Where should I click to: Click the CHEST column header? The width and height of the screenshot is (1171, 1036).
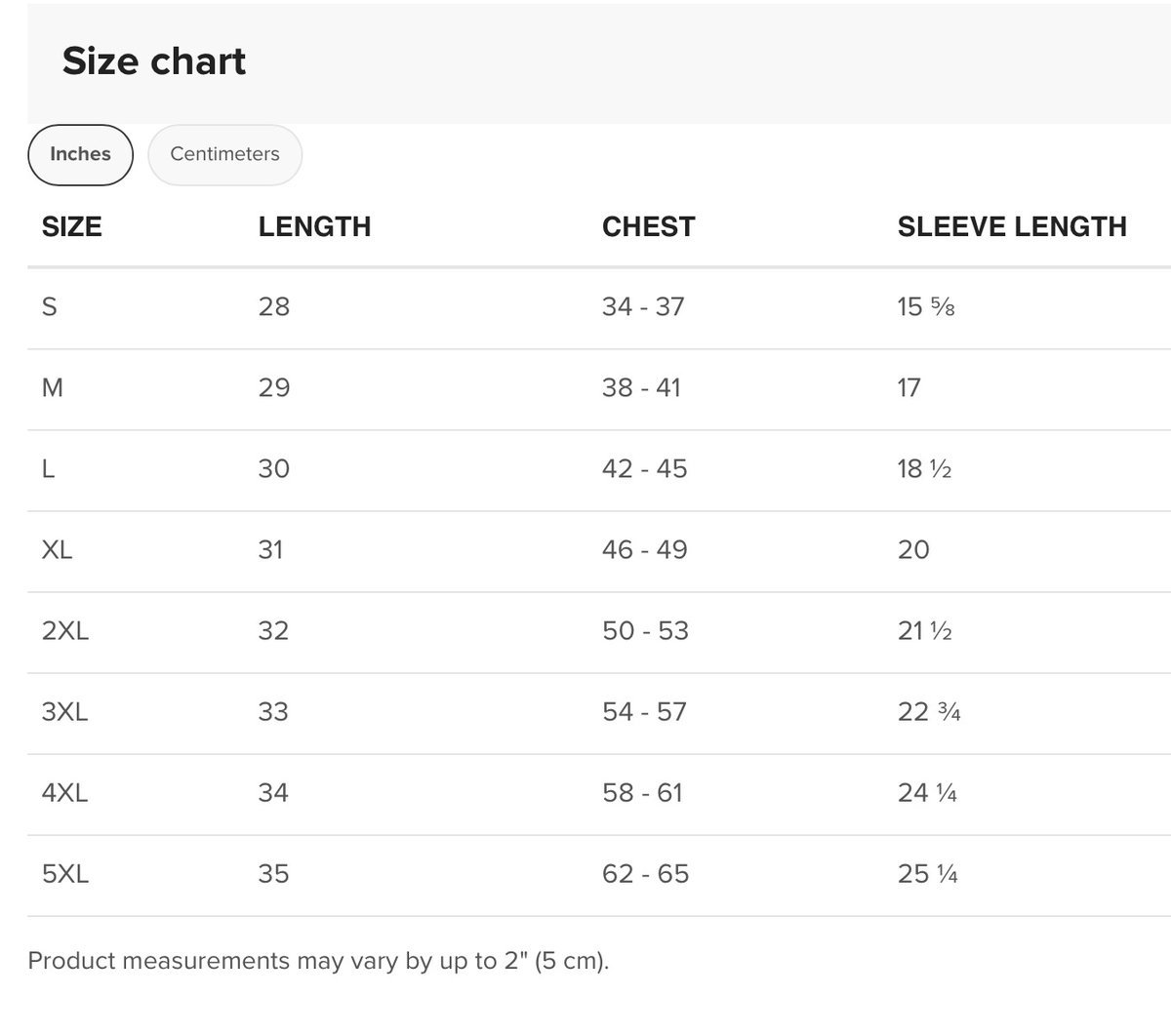point(648,226)
